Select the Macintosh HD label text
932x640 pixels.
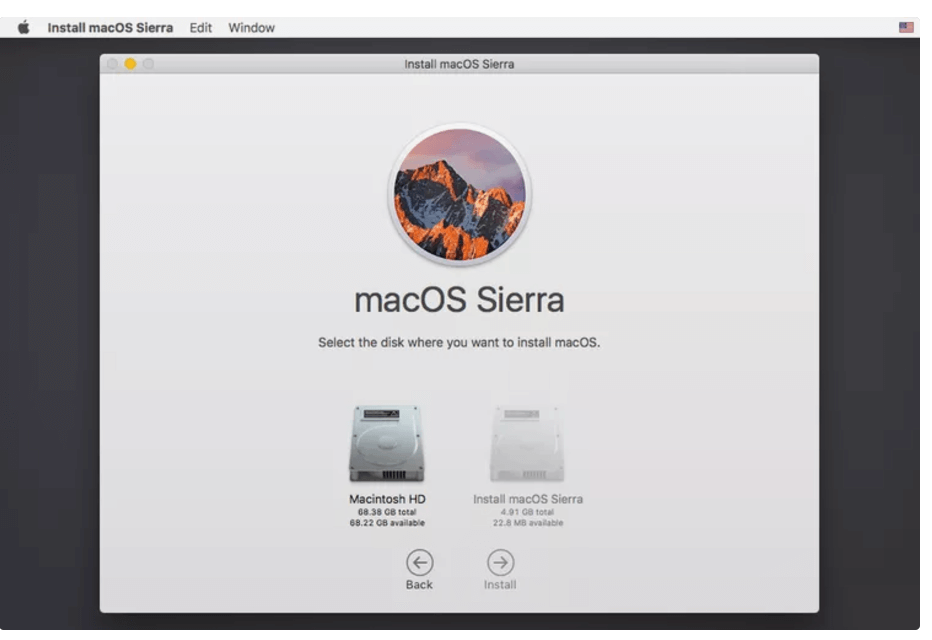point(390,497)
